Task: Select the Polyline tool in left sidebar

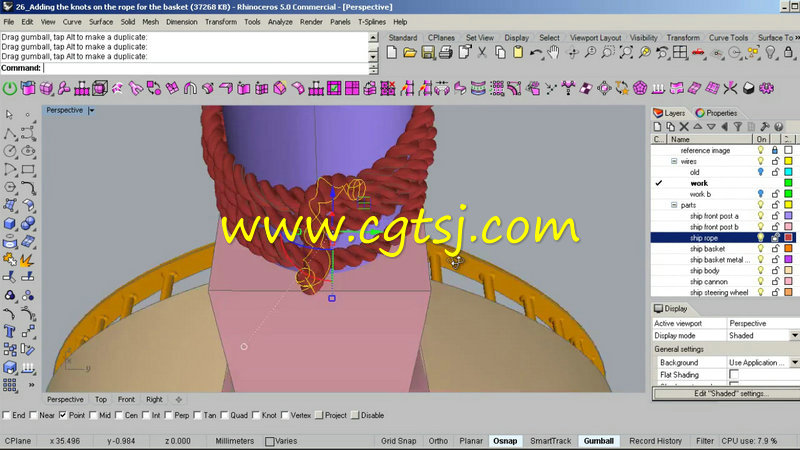Action: [x=9, y=133]
